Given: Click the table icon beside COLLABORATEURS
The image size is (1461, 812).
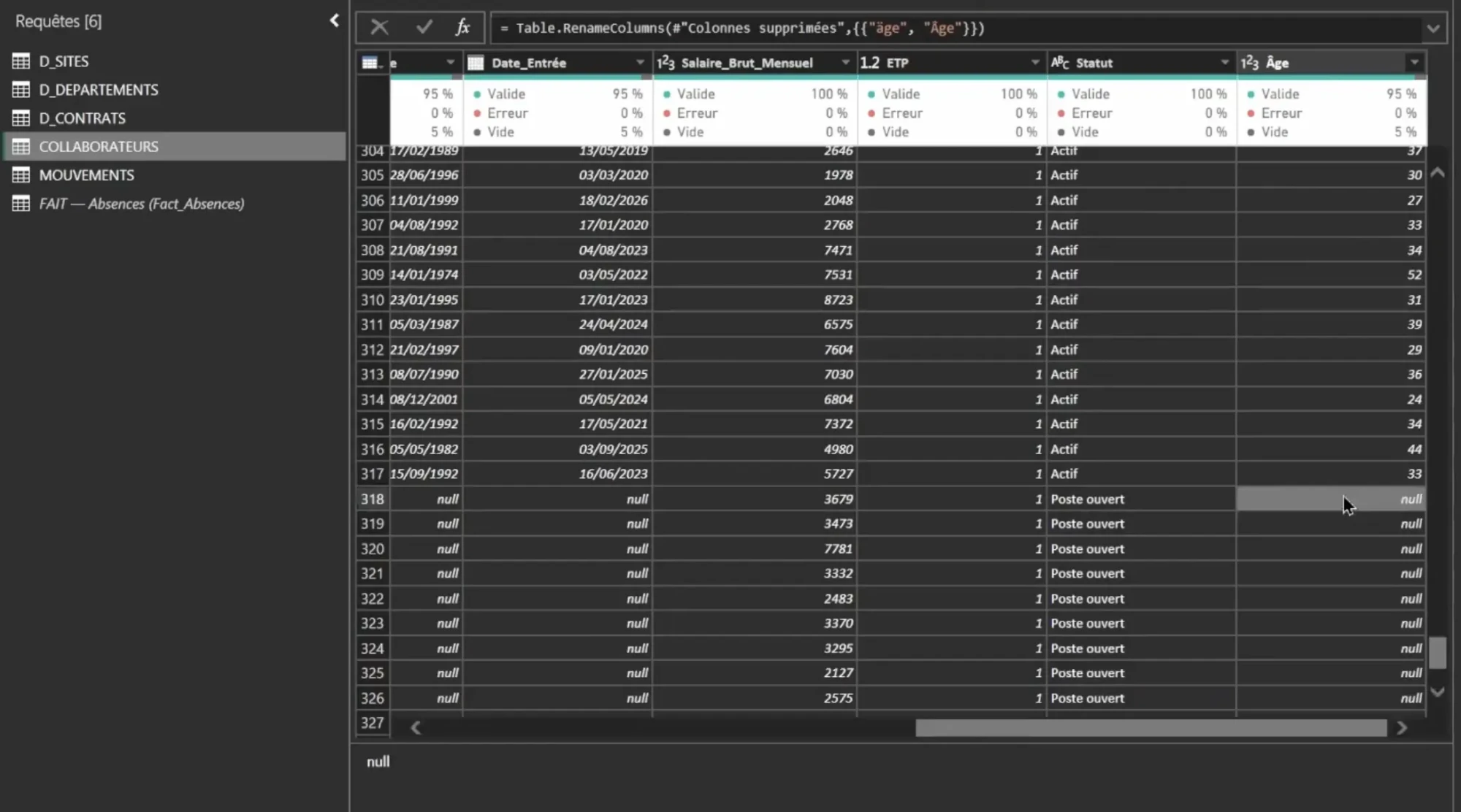Looking at the screenshot, I should 21,147.
